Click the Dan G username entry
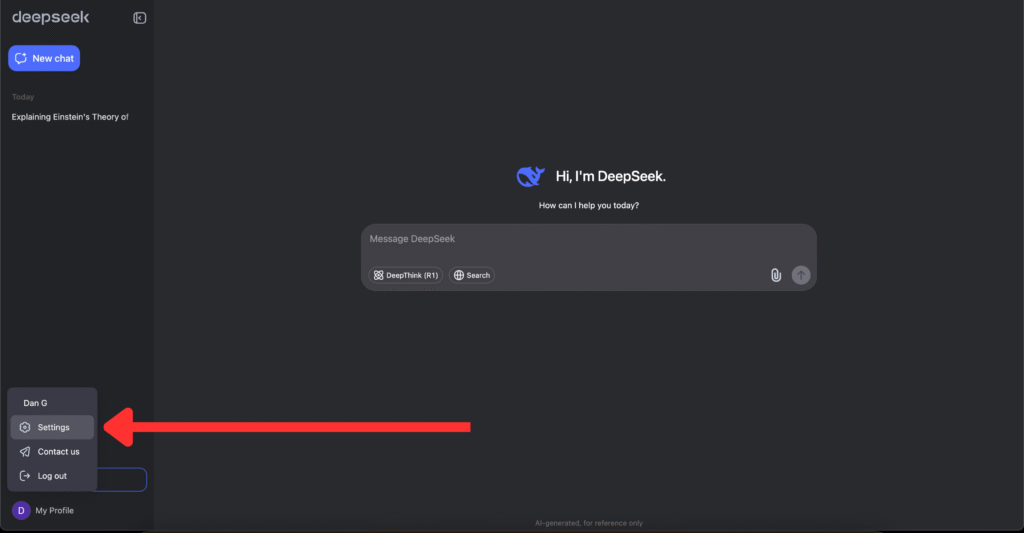 tap(35, 403)
